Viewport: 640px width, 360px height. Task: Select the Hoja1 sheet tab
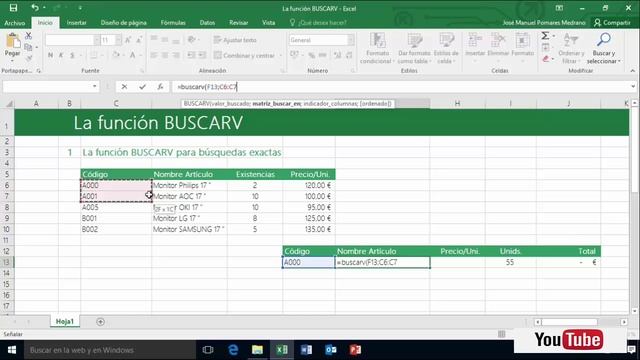[x=65, y=322]
